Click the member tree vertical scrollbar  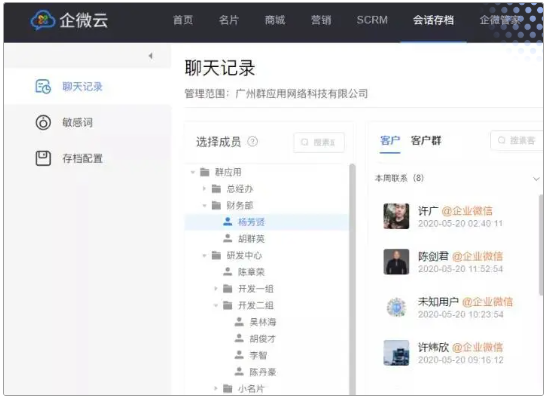click(352, 280)
